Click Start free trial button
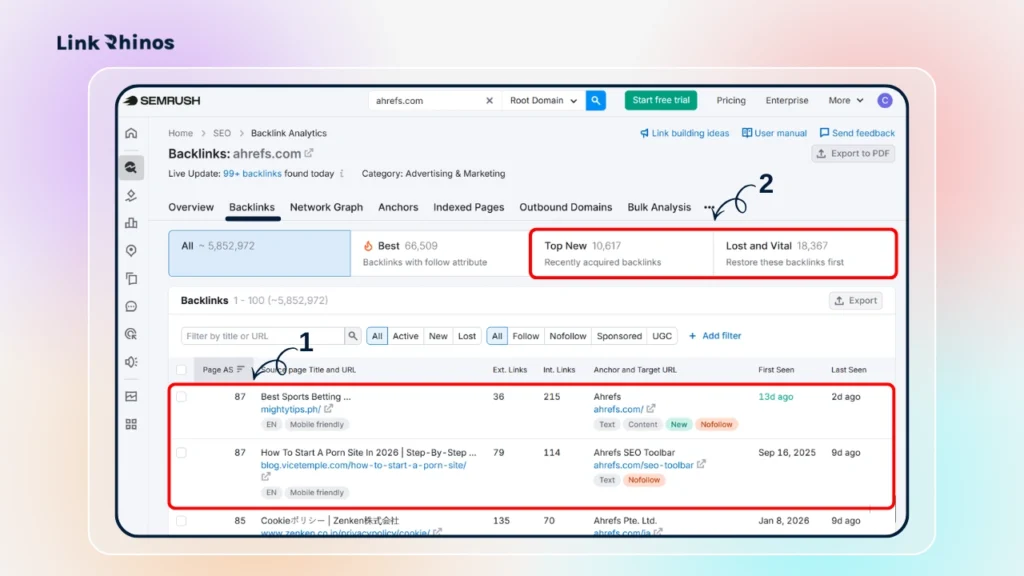1024x576 pixels. coord(661,101)
